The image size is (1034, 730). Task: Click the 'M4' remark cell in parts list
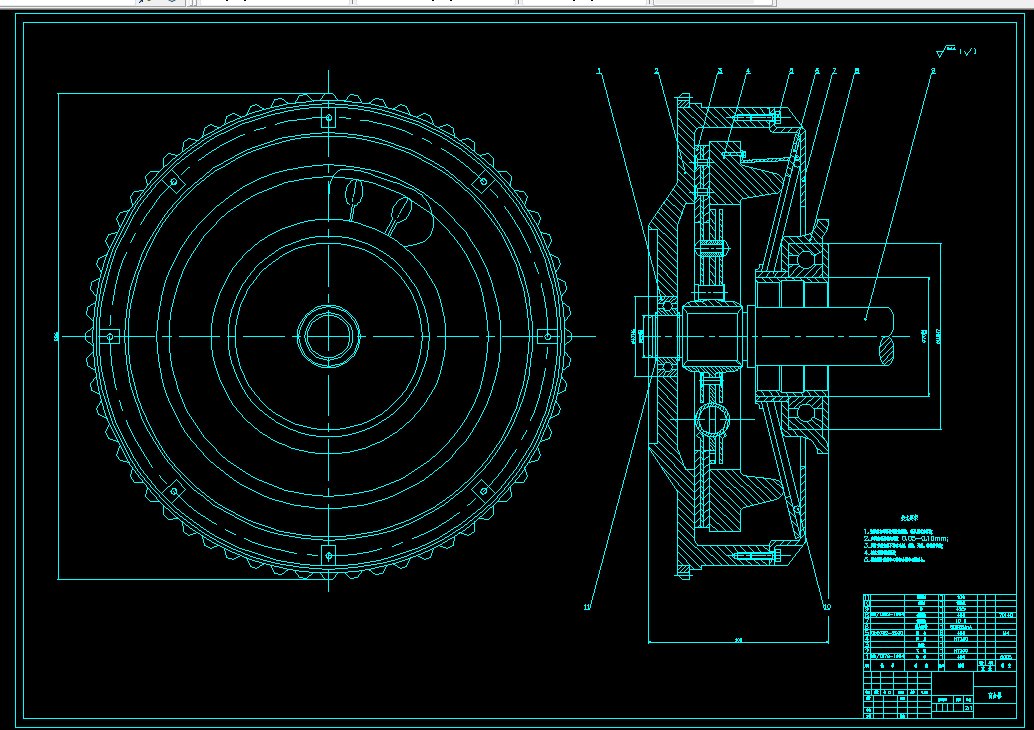(x=1006, y=633)
